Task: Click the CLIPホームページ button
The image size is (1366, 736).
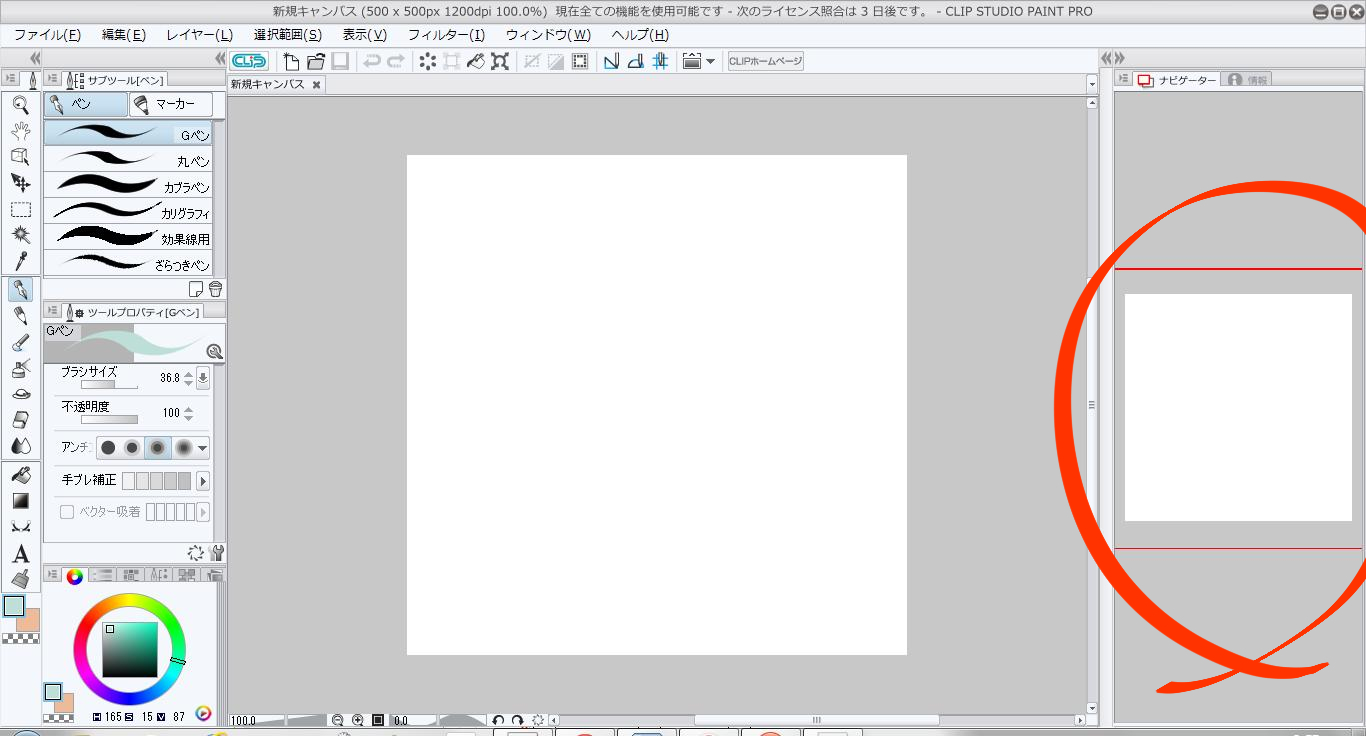Action: pyautogui.click(x=765, y=61)
